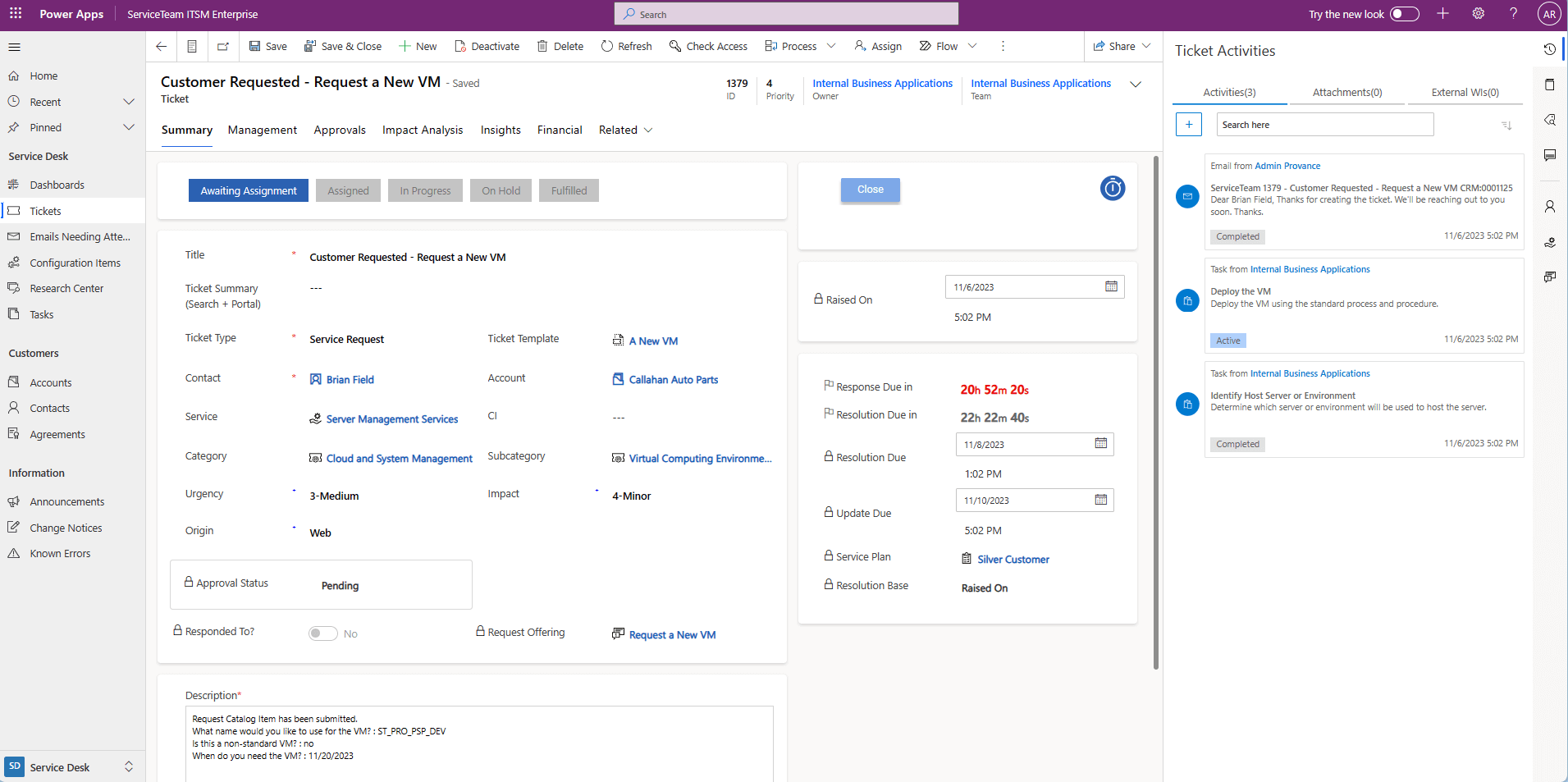Screen dimensions: 1568x782
Task: Expand the Recent section in the sidebar
Action: [129, 101]
